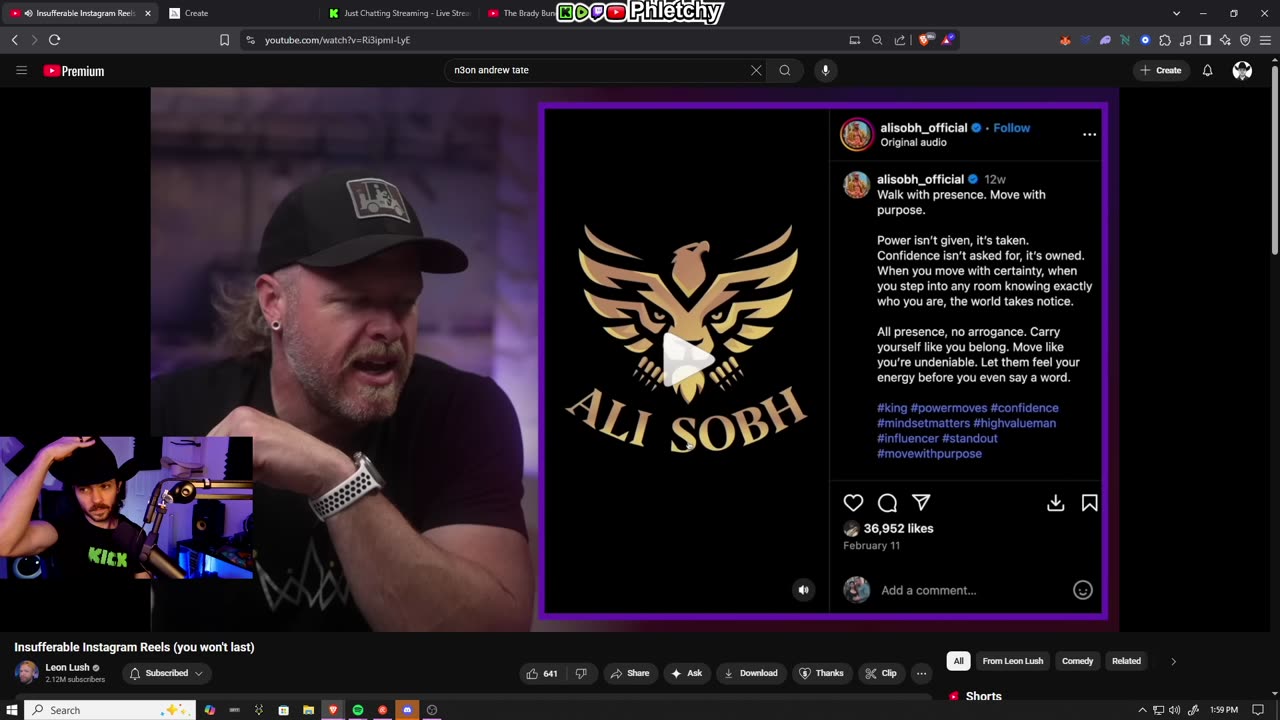
Task: Switch to The Brady Bunch tab
Action: (520, 13)
